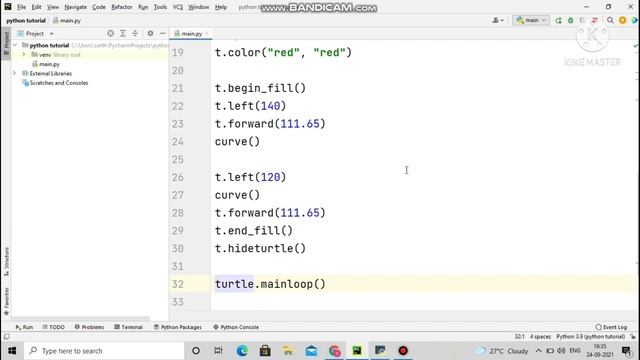Toggle the Project side tool tab
The width and height of the screenshot is (640, 360).
click(6, 43)
